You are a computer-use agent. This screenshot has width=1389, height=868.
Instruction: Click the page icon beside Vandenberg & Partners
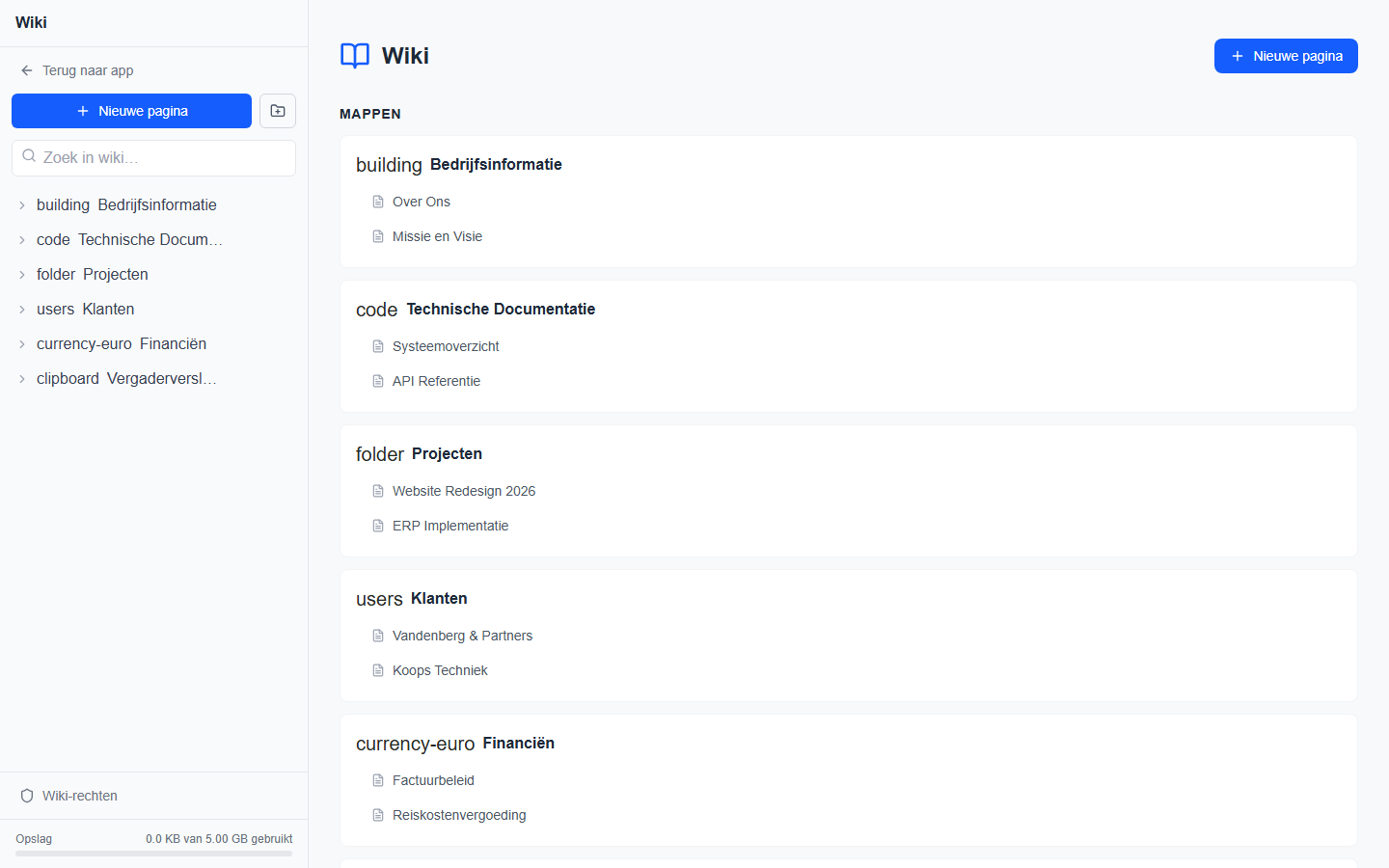tap(378, 636)
